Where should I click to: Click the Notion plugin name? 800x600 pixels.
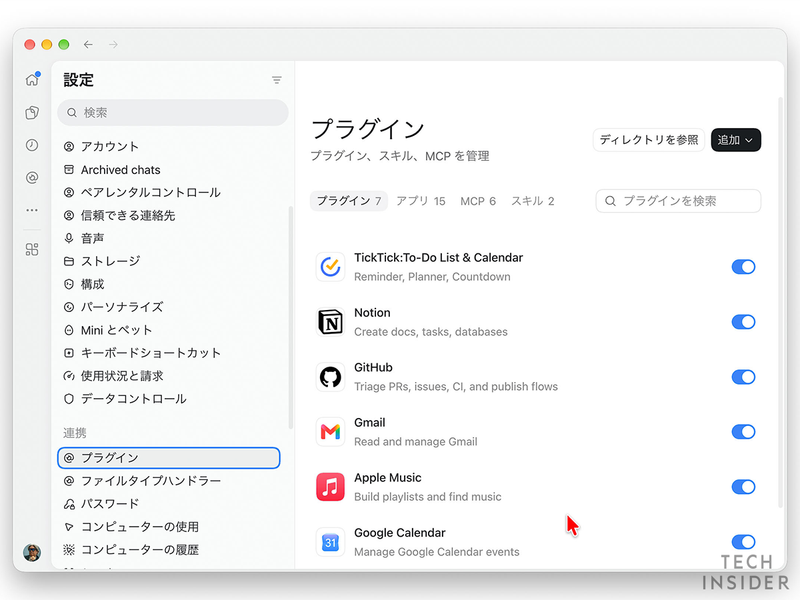(x=372, y=313)
